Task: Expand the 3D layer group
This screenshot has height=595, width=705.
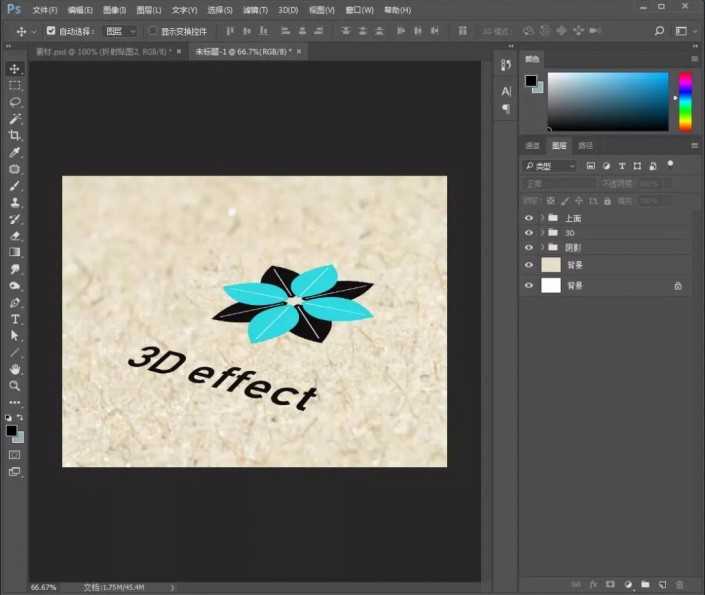Action: [542, 233]
